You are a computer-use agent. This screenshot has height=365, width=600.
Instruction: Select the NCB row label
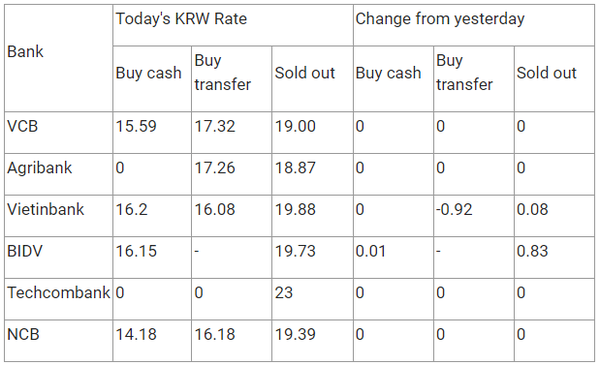point(23,334)
